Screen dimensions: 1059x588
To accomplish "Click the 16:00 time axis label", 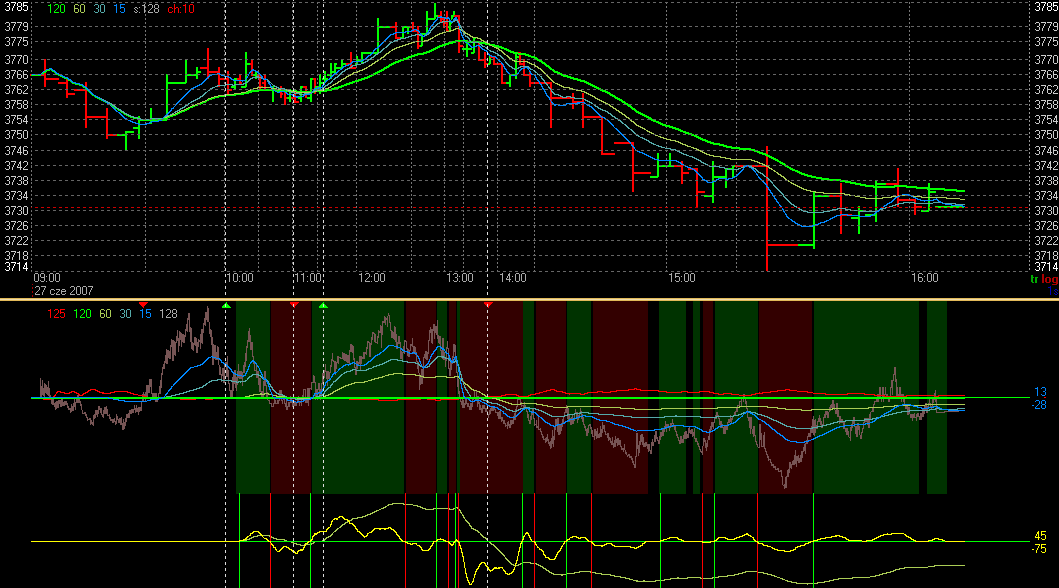I will coord(924,278).
